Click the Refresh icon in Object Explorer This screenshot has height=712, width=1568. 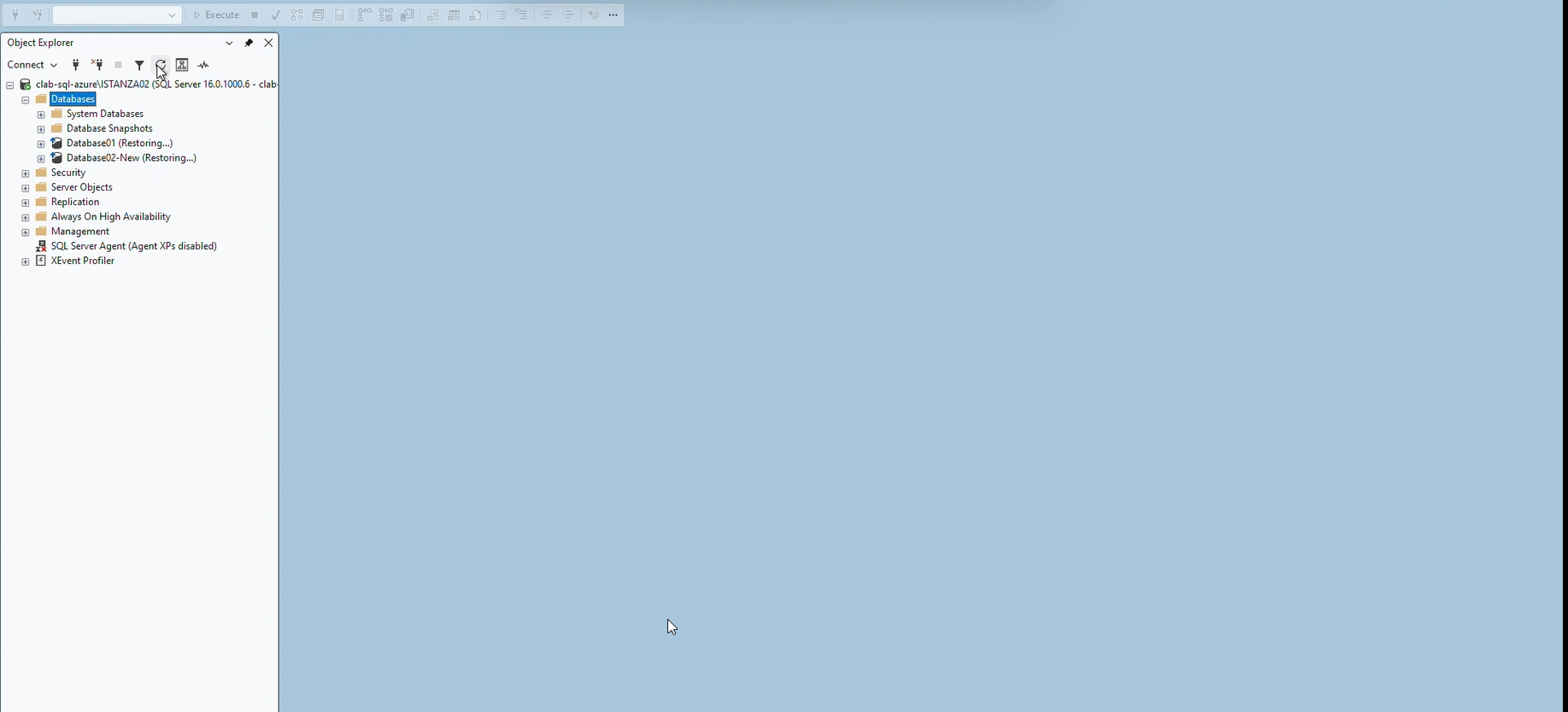(161, 65)
